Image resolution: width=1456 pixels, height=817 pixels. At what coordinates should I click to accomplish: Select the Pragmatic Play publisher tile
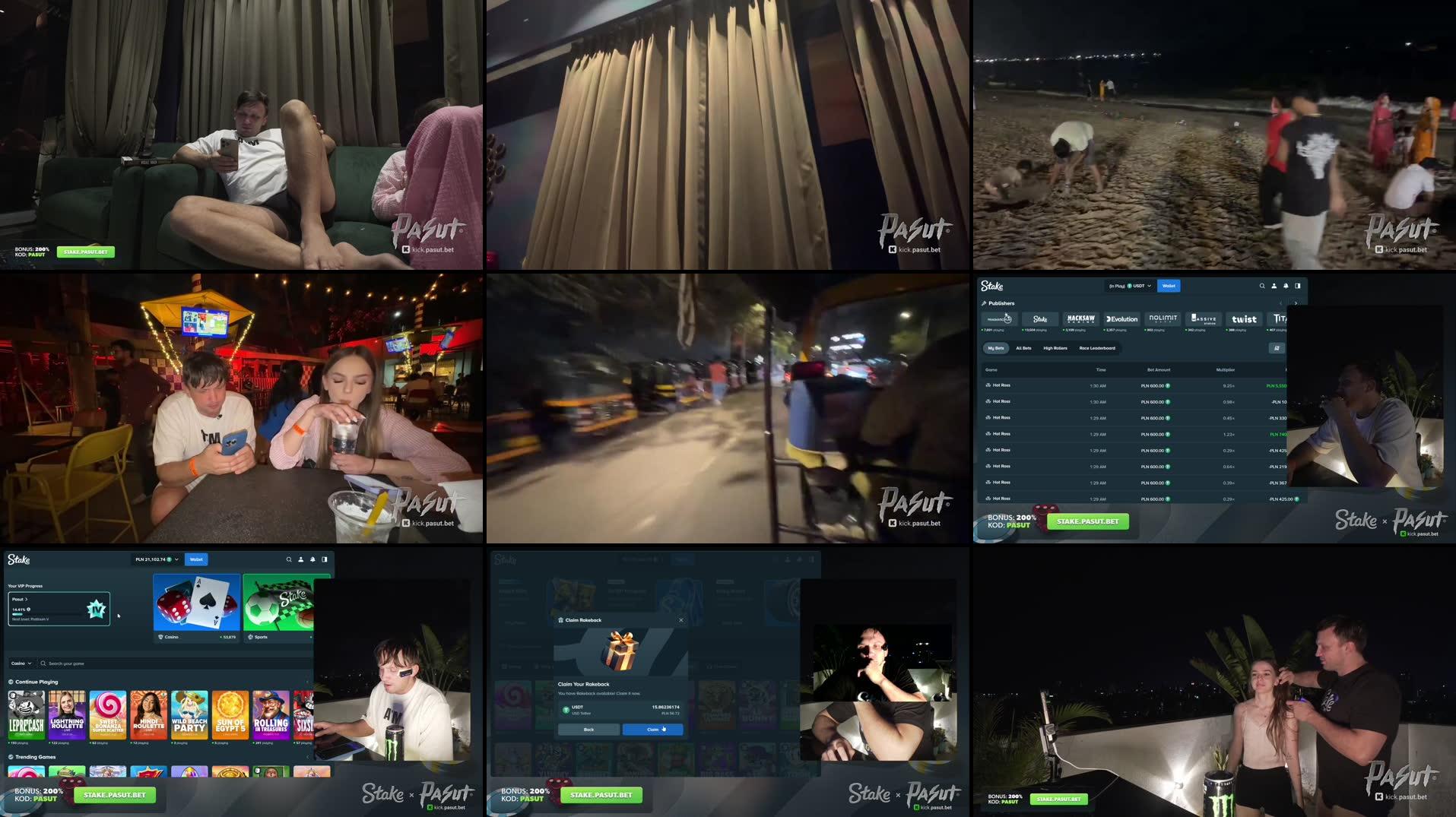click(x=999, y=319)
